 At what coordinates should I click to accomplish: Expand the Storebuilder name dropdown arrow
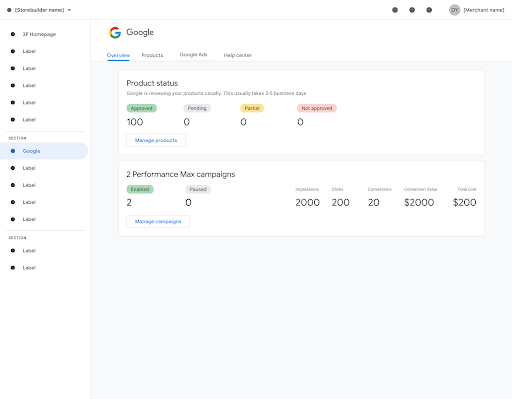[x=69, y=10]
